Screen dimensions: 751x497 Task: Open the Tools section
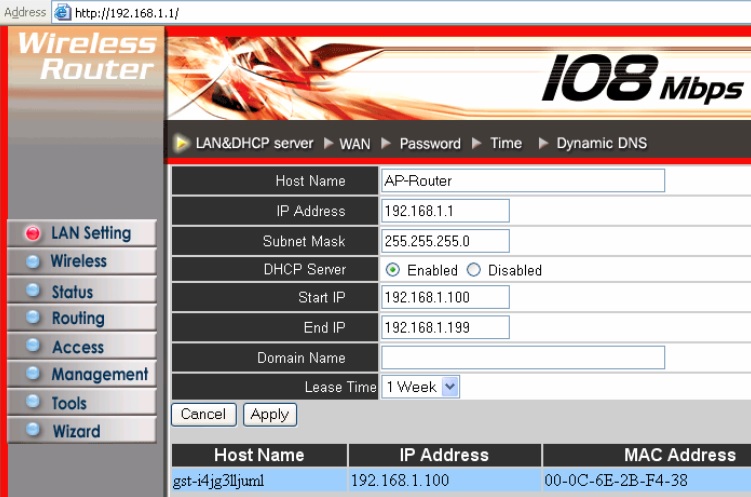click(82, 402)
